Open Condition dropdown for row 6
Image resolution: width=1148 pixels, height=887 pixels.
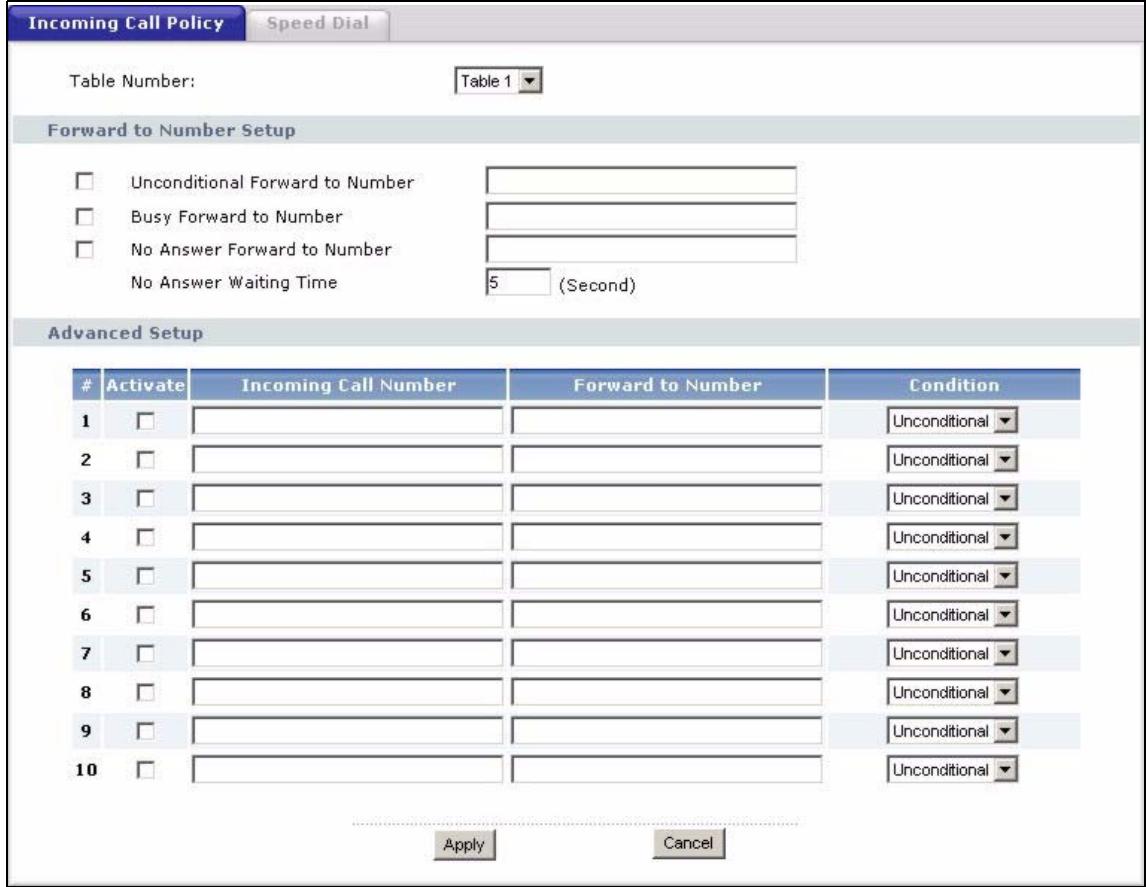click(x=952, y=615)
